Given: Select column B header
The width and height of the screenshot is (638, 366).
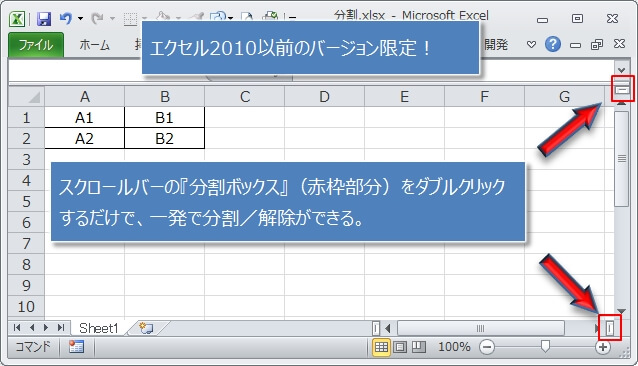Looking at the screenshot, I should 164,97.
